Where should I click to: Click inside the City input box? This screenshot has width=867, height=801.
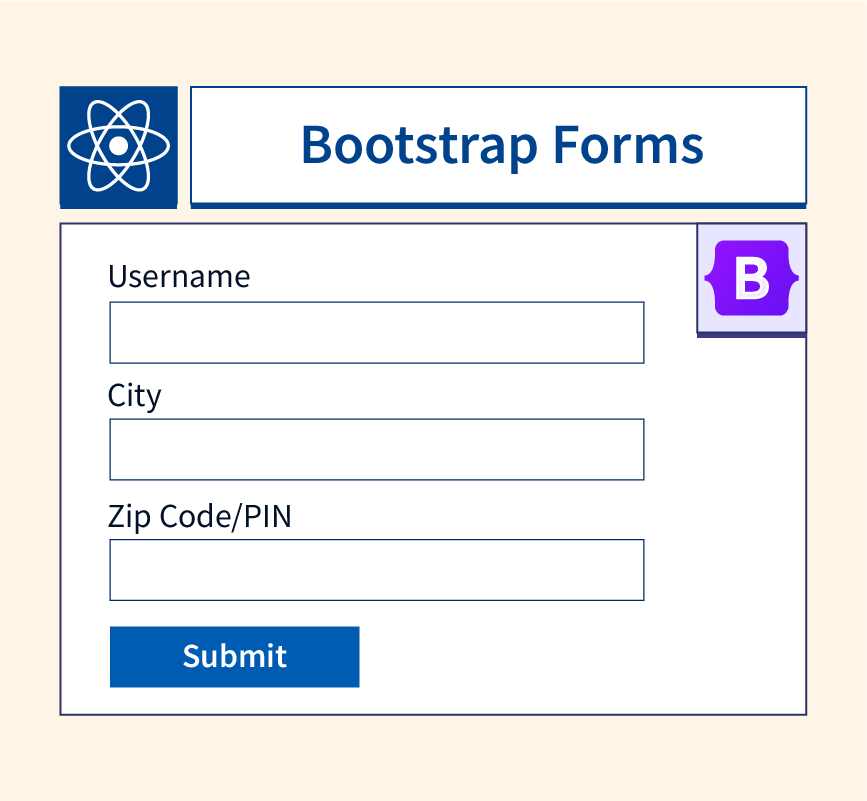pyautogui.click(x=376, y=450)
